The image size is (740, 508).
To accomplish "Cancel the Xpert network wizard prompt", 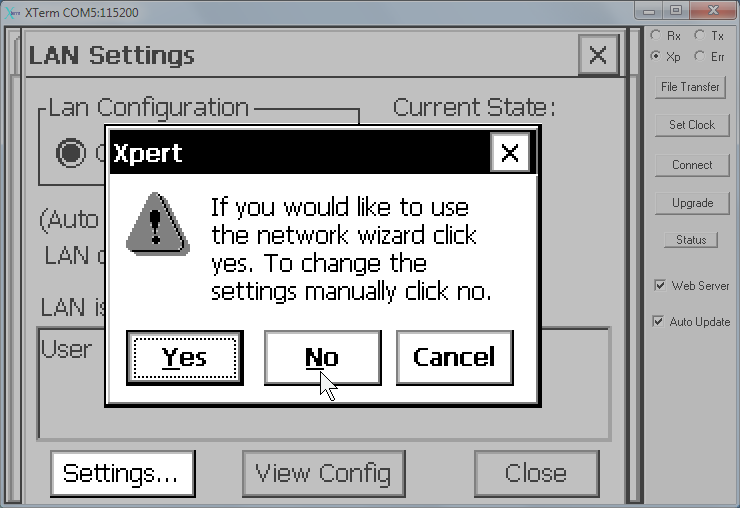I will pos(454,357).
